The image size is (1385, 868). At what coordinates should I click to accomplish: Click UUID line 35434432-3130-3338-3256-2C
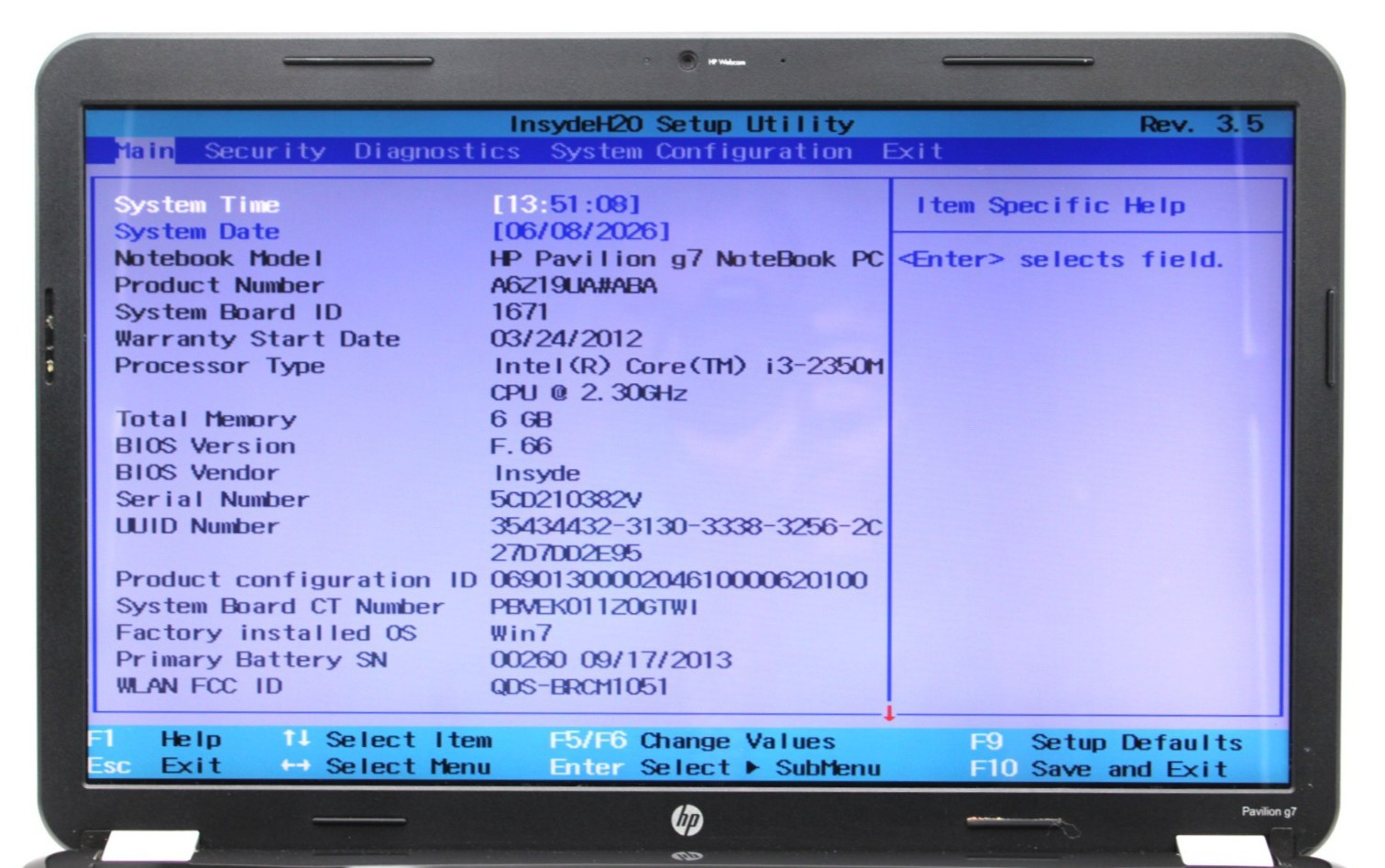pyautogui.click(x=687, y=527)
